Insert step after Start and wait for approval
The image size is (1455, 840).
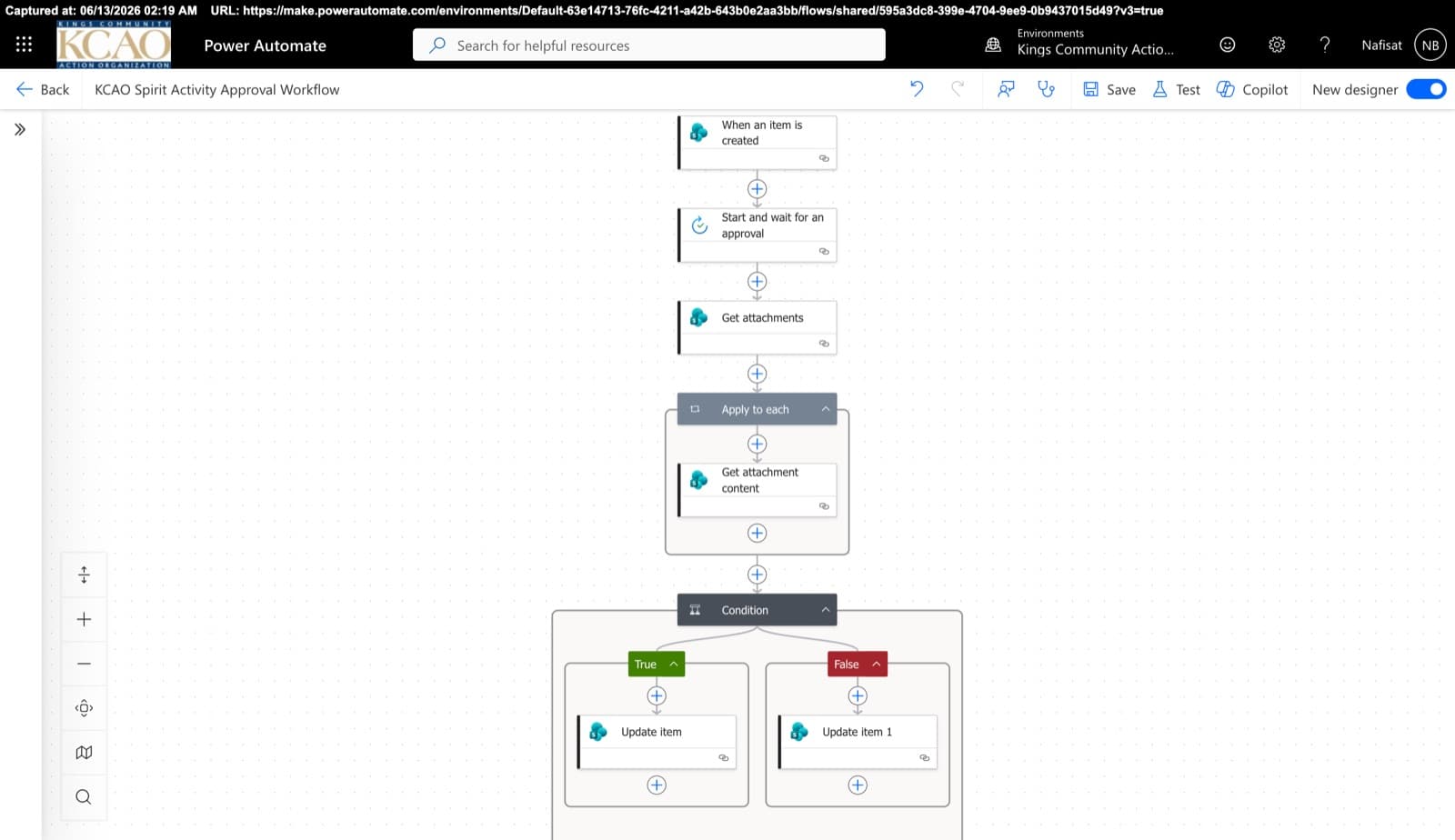[757, 282]
